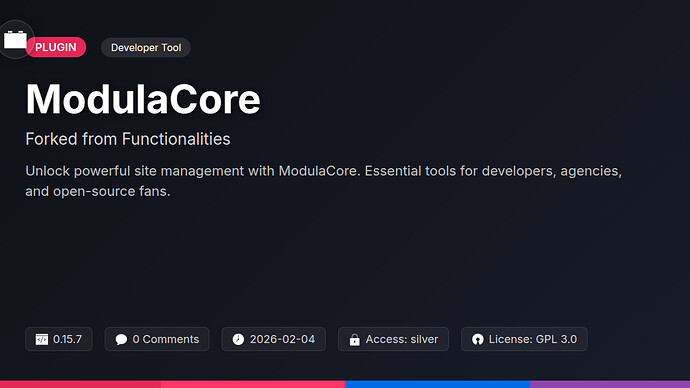Screen dimensions: 690x388
Task: Click the ModulaCore title
Action: [143, 99]
